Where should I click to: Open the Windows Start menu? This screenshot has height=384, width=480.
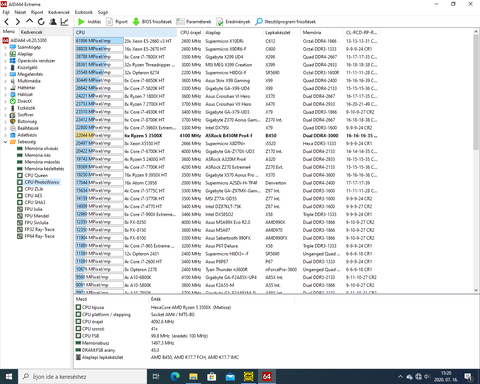click(x=9, y=377)
